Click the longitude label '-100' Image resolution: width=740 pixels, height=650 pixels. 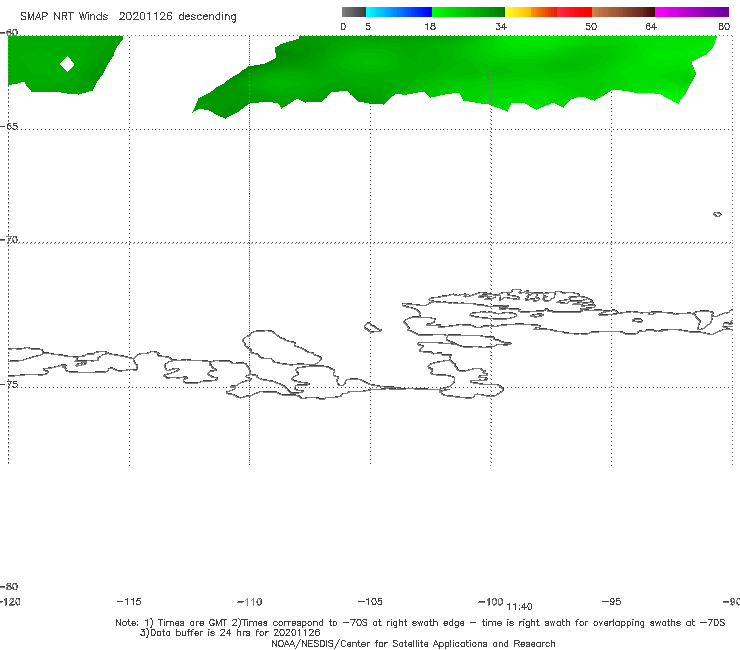coord(491,602)
